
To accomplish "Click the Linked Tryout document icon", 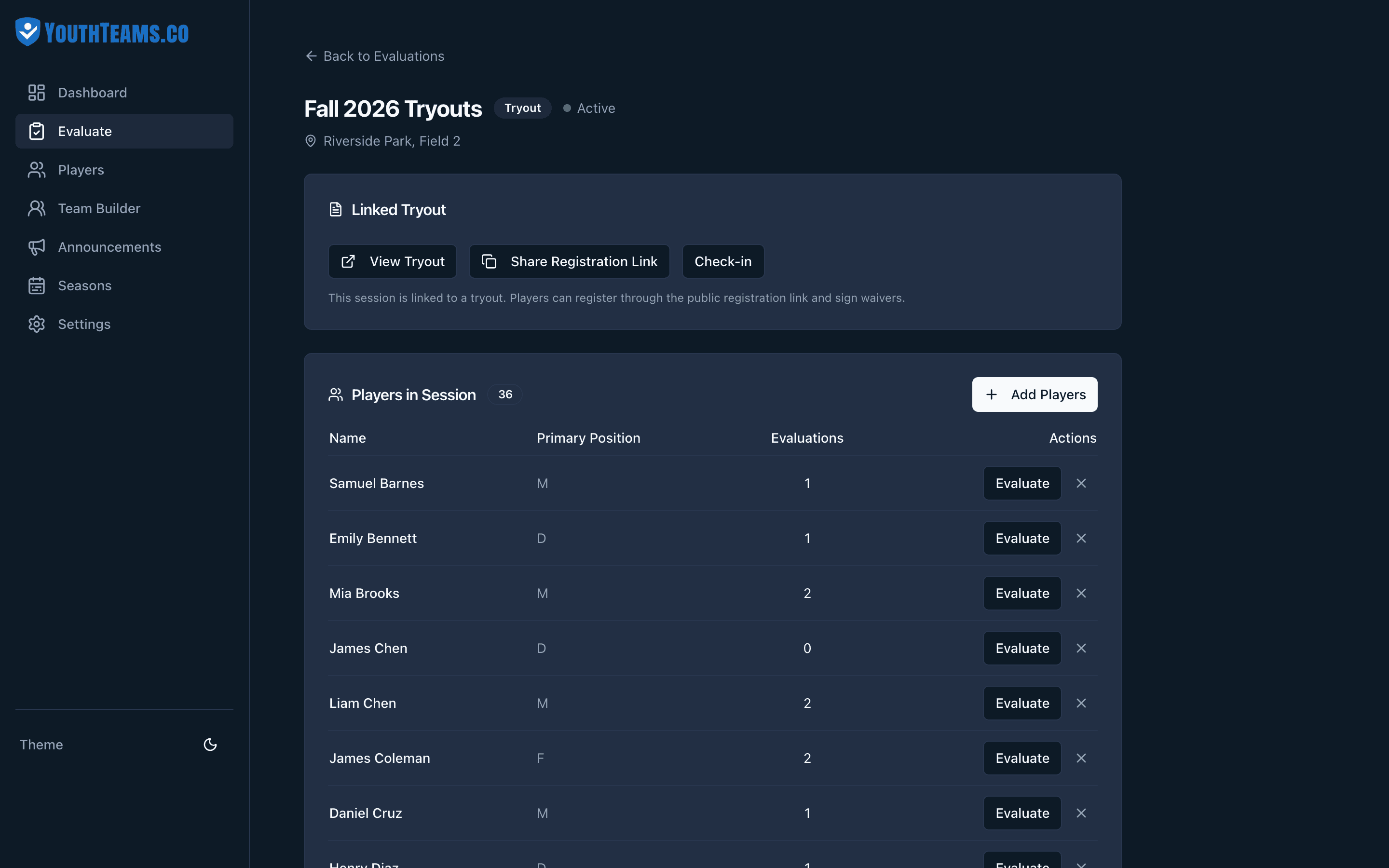I will (x=336, y=210).
